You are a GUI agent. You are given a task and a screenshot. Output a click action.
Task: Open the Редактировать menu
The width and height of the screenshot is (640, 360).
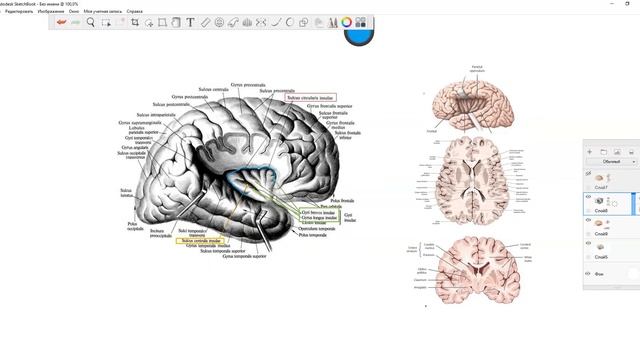tap(19, 11)
